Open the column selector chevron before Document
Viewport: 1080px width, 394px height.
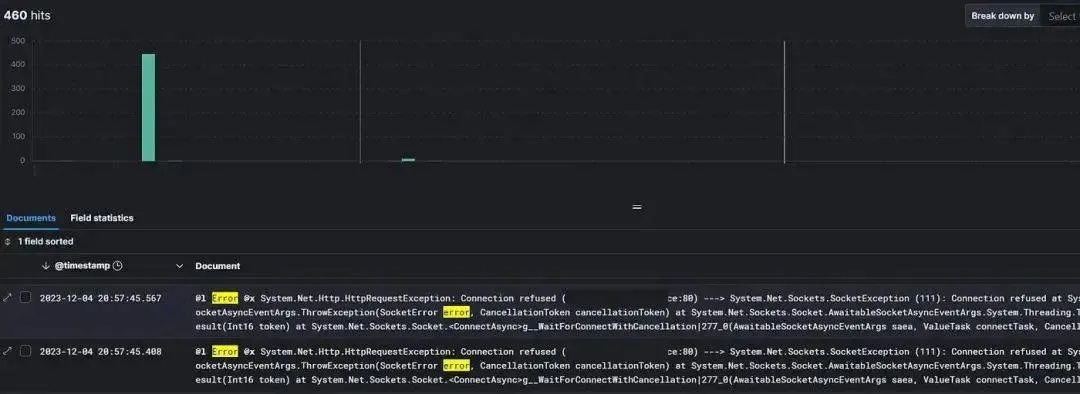click(x=180, y=266)
